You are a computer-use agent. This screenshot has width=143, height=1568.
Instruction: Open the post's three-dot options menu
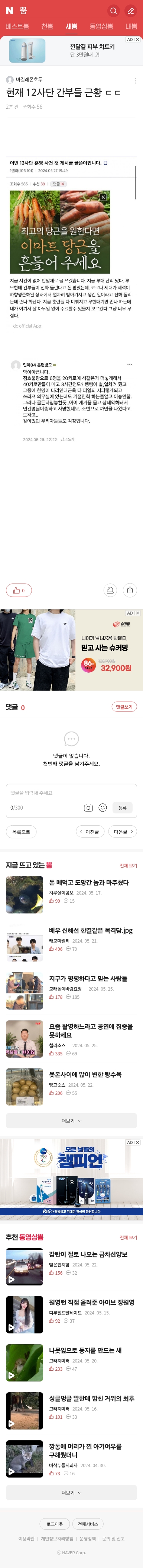point(135,80)
